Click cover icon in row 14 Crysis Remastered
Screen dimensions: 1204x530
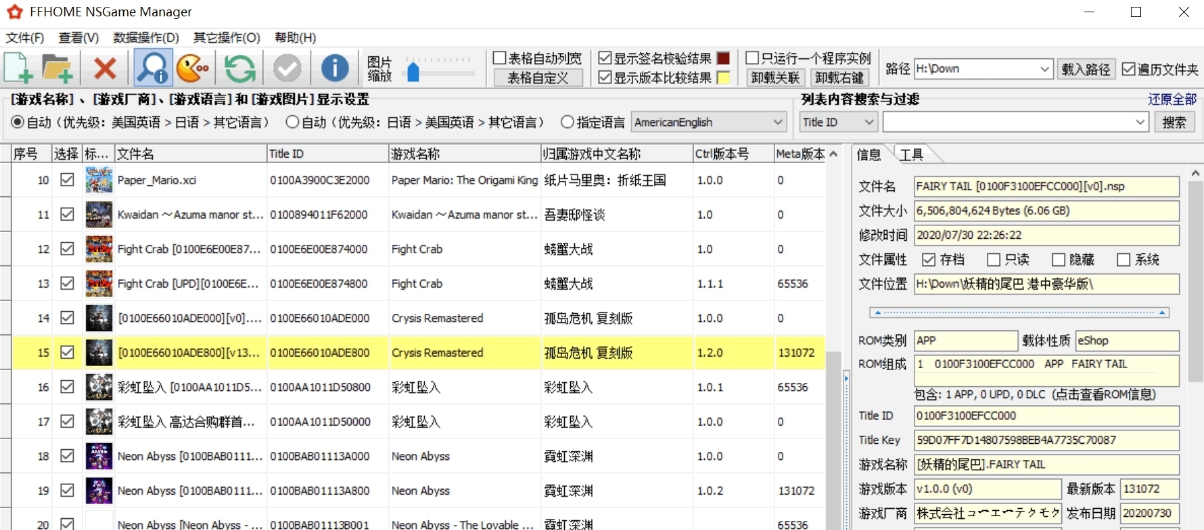(x=99, y=318)
